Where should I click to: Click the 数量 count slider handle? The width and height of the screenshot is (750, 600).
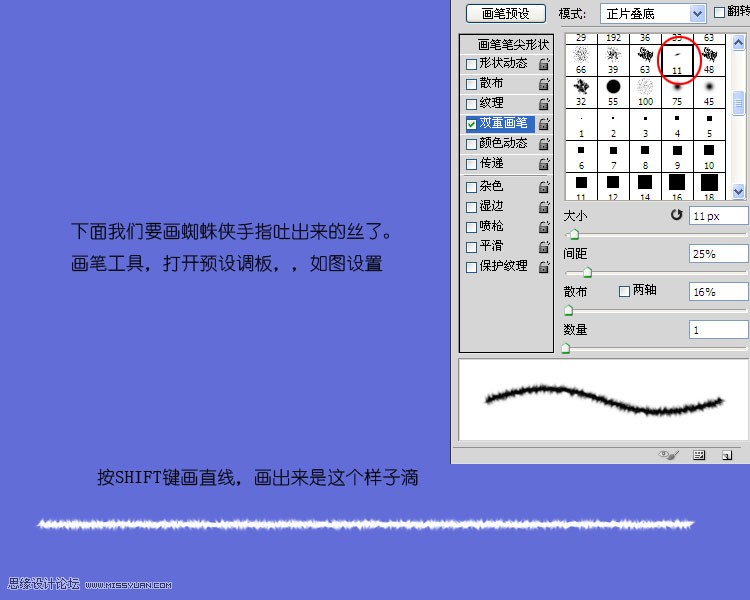(566, 348)
